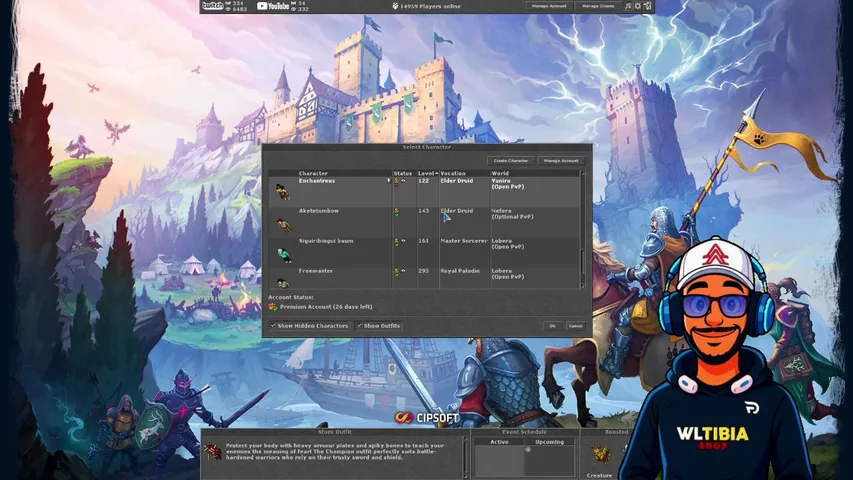Sort character list by Level column

(x=428, y=173)
